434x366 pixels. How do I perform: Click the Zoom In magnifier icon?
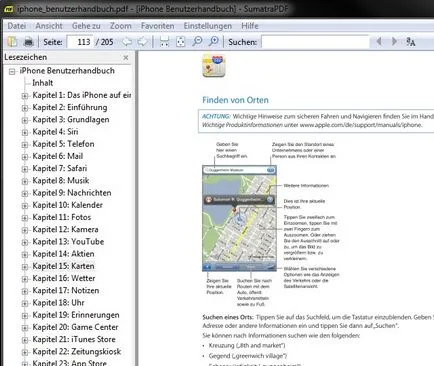pos(214,42)
